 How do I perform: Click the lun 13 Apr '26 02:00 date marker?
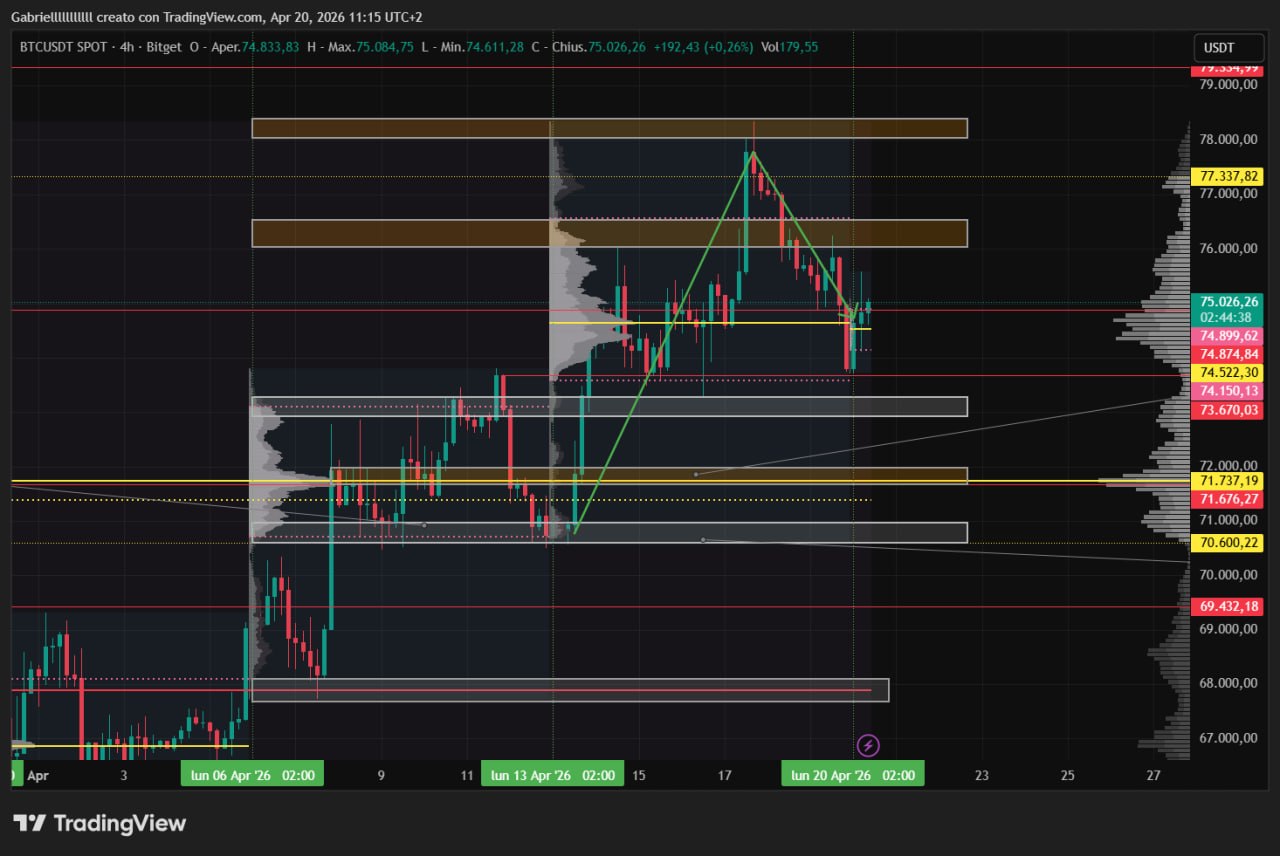click(552, 774)
